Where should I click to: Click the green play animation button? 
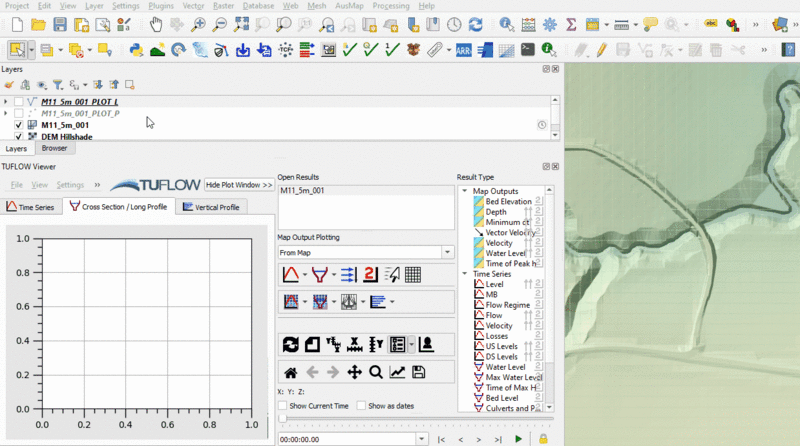coord(518,439)
